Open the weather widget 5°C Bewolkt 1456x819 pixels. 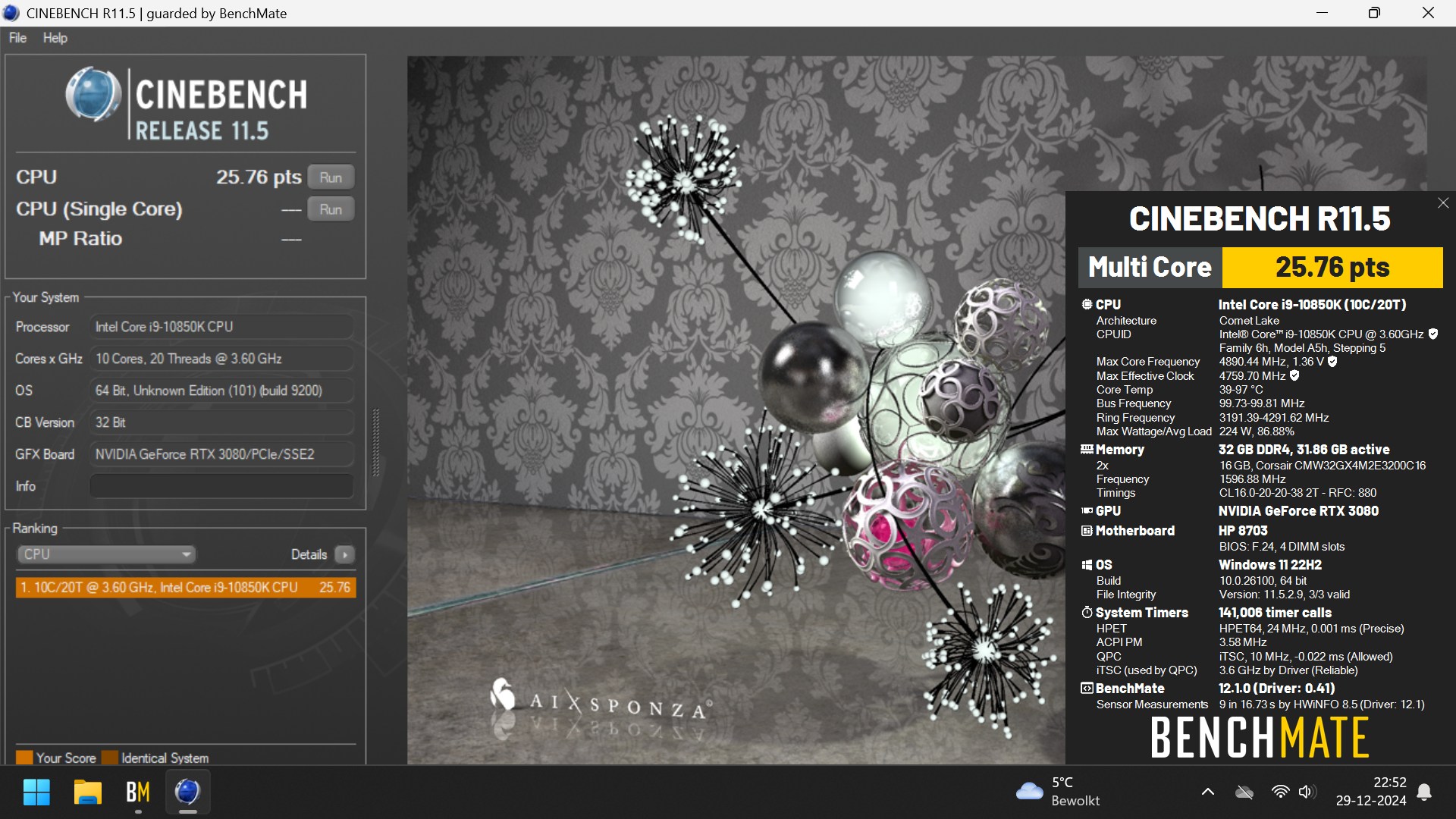(x=1059, y=792)
